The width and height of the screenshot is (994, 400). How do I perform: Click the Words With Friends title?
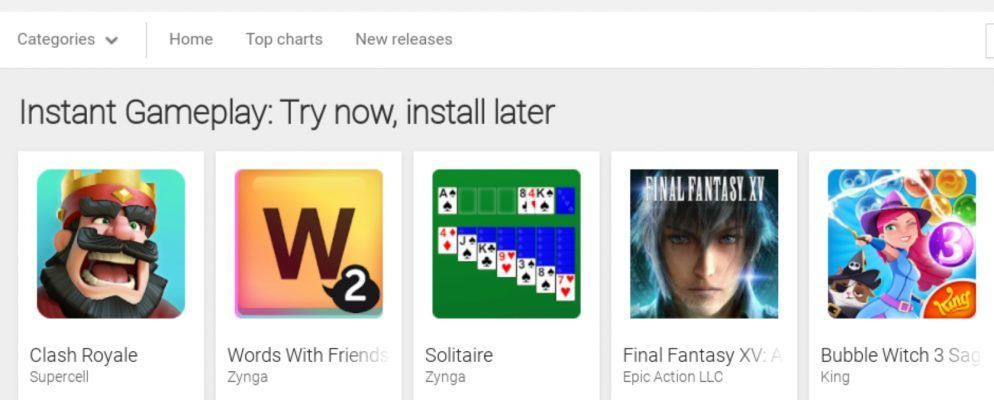coord(307,355)
